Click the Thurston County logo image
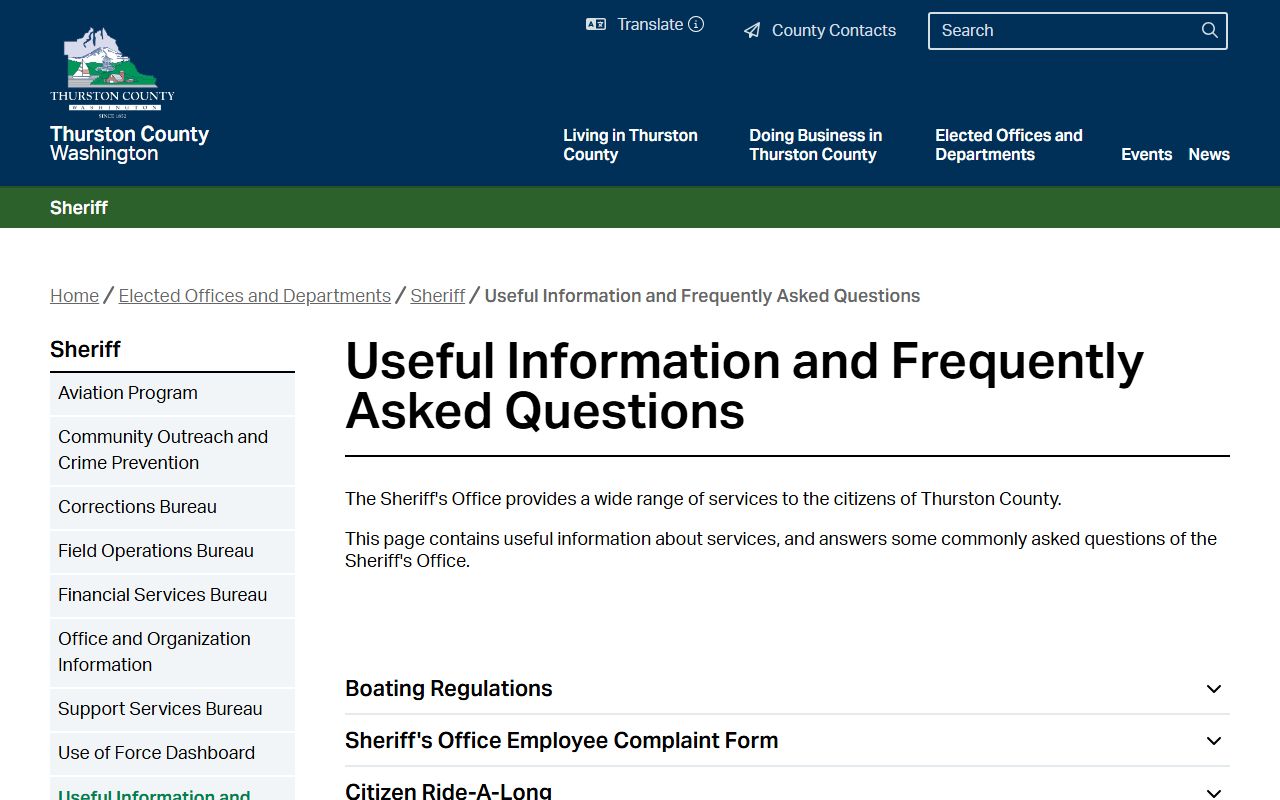The height and width of the screenshot is (800, 1280). 112,72
